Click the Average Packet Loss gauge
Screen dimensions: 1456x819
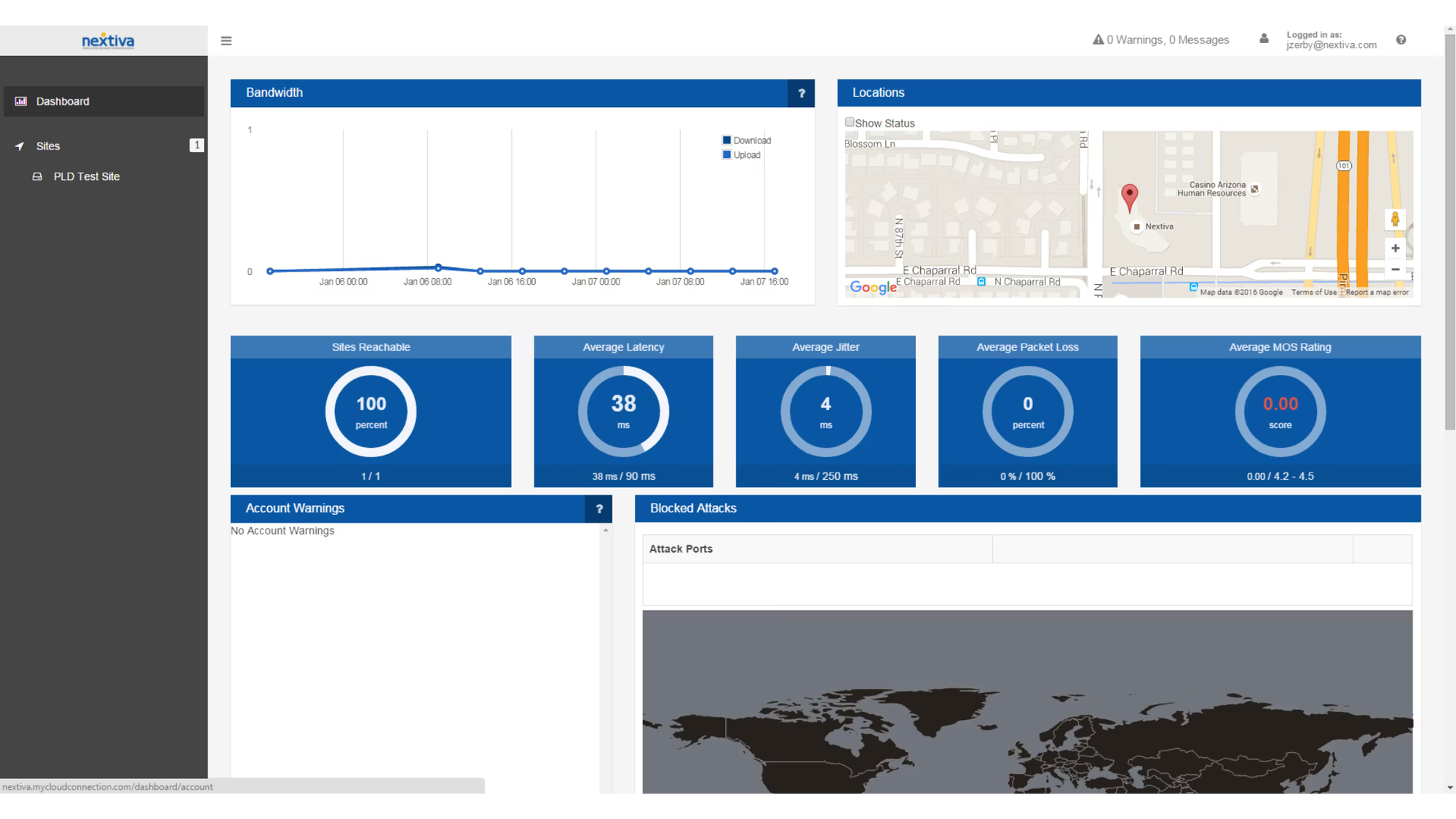click(x=1028, y=411)
